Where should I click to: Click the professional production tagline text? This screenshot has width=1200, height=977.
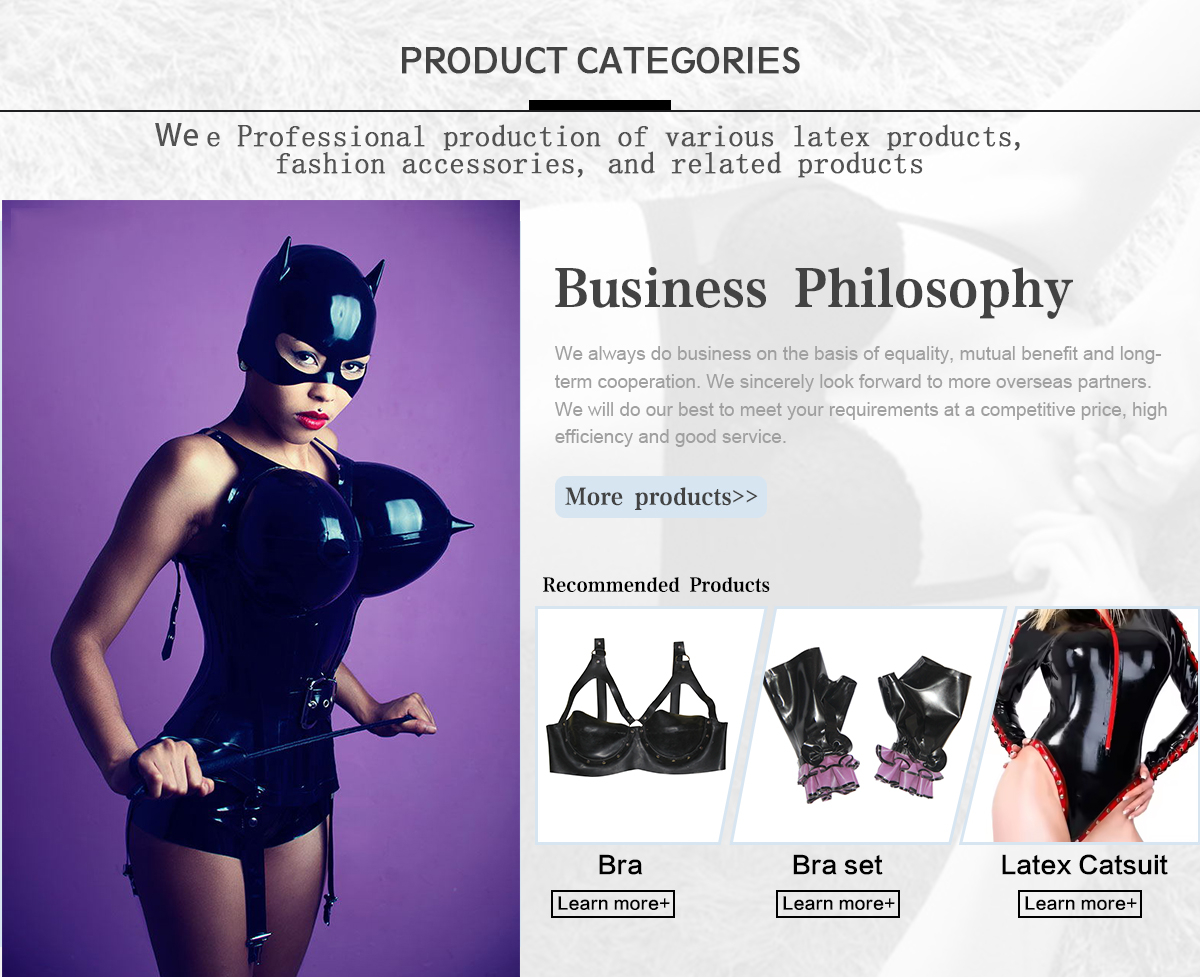(590, 150)
